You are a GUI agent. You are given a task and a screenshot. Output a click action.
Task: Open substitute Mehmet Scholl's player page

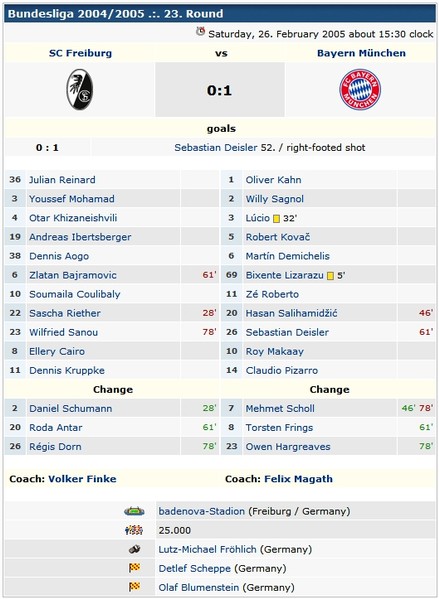(280, 408)
